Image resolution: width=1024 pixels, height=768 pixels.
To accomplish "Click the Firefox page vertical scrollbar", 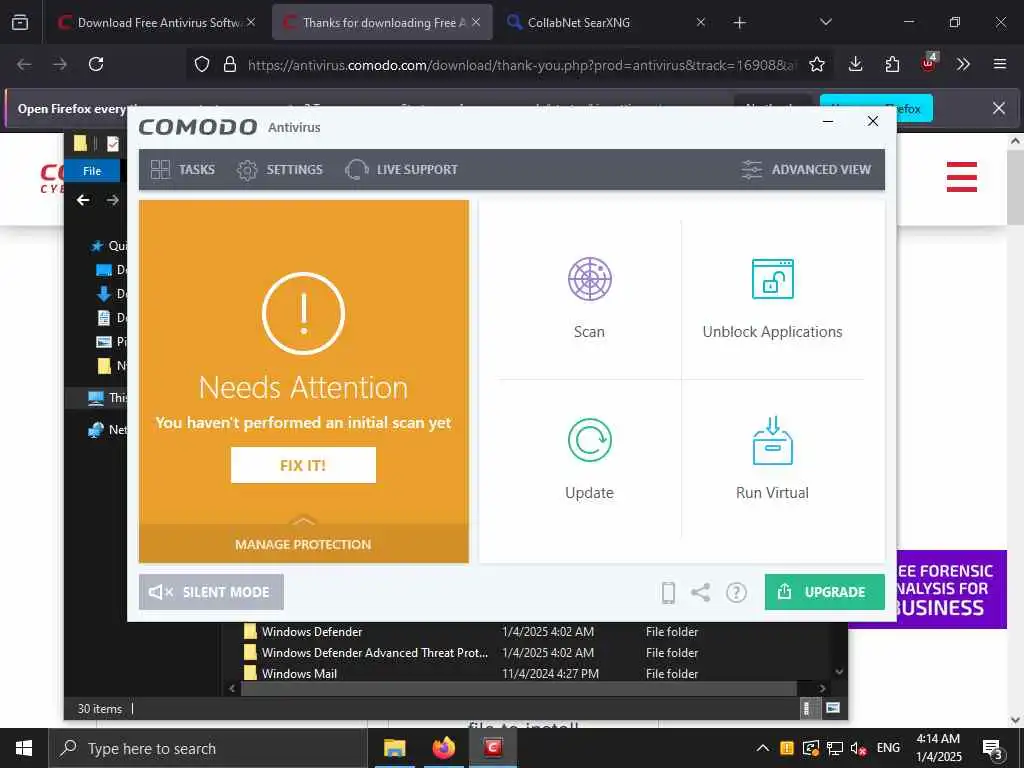I will (1015, 186).
